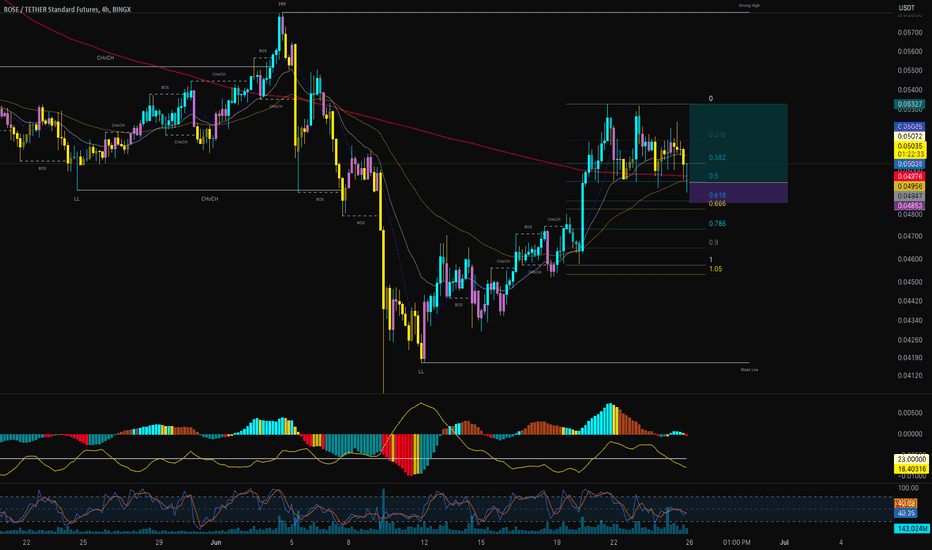Select the teal 0.05327 price tag
932x550 pixels.
[909, 104]
